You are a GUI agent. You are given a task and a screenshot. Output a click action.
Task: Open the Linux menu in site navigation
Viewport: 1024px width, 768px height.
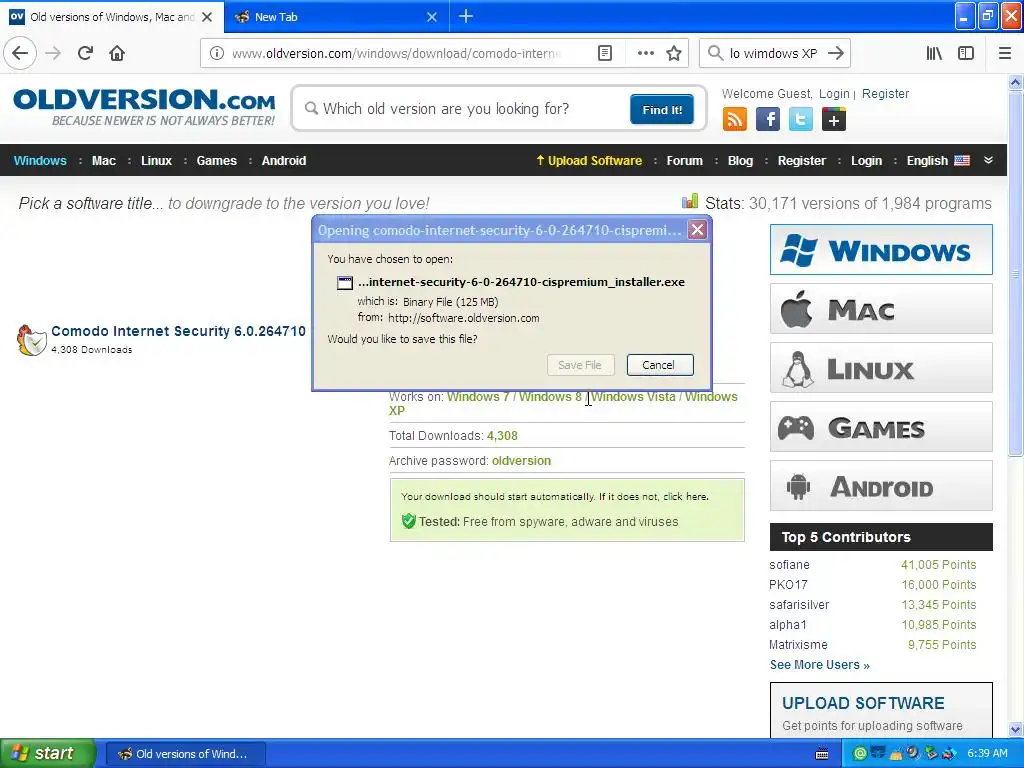coord(156,161)
